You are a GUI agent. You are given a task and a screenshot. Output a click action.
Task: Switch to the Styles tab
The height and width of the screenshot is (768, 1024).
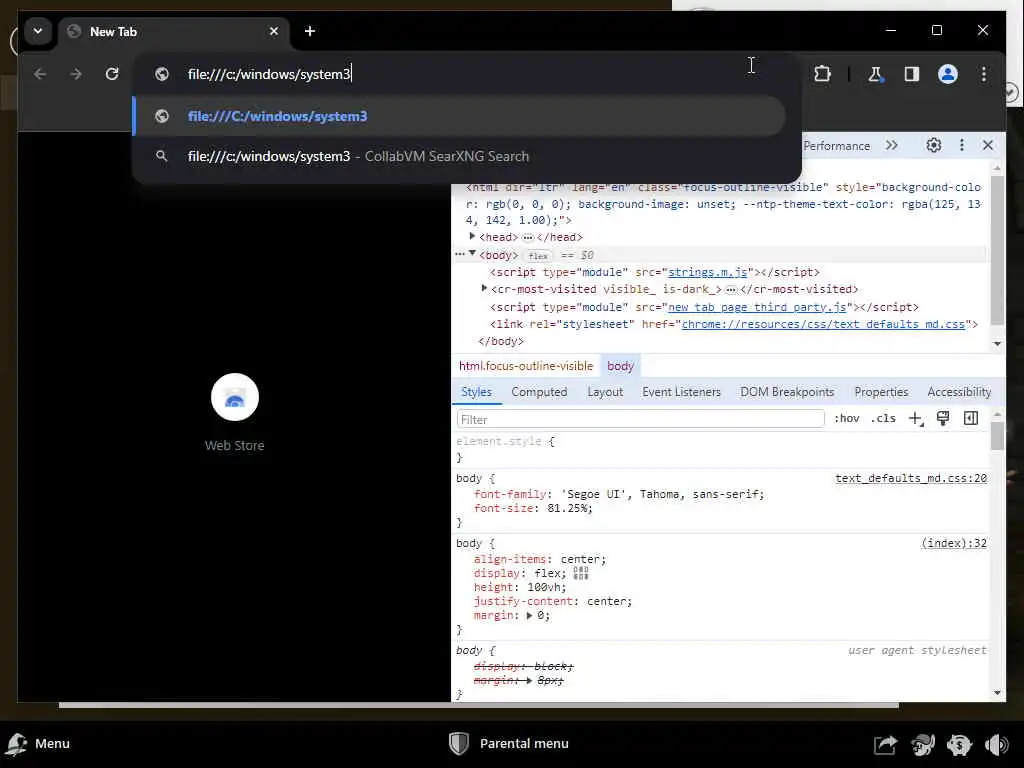coord(476,392)
